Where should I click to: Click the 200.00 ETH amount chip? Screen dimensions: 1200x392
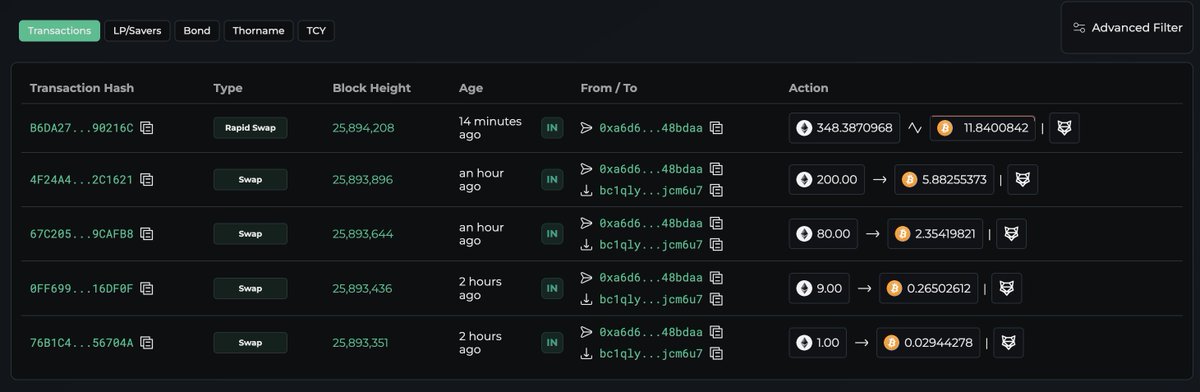[x=826, y=180]
